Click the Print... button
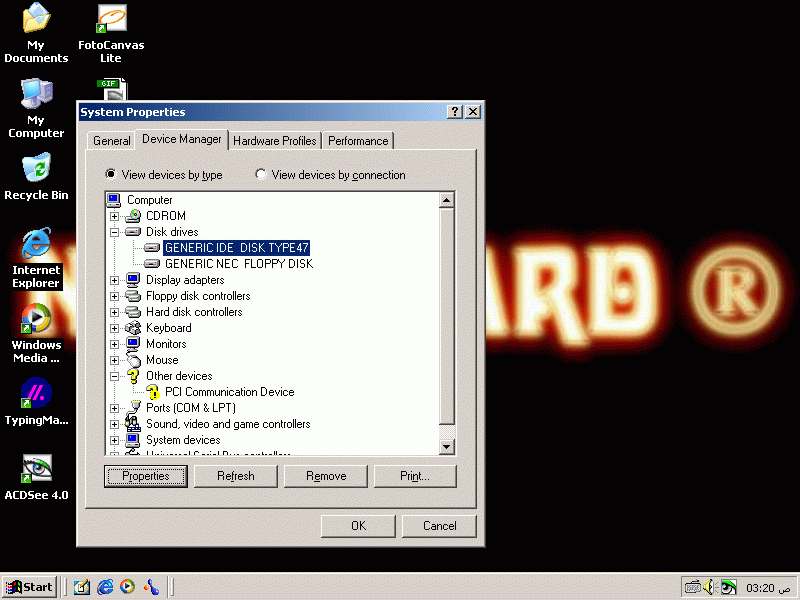The width and height of the screenshot is (800, 600). coord(415,476)
